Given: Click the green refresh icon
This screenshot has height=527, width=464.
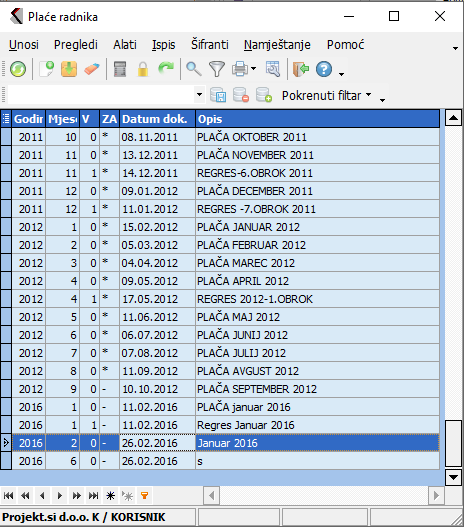Looking at the screenshot, I should point(18,69).
